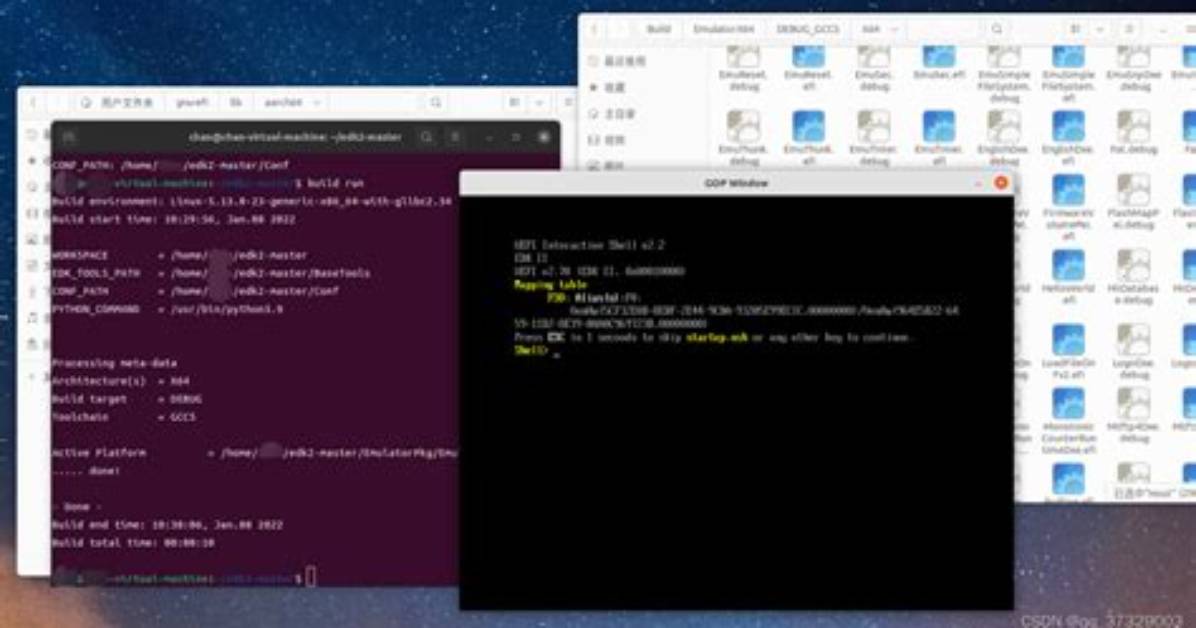Viewport: 1196px width, 628px height.
Task: Click 'Mapping table' text in UEFI shell
Action: click(x=550, y=285)
